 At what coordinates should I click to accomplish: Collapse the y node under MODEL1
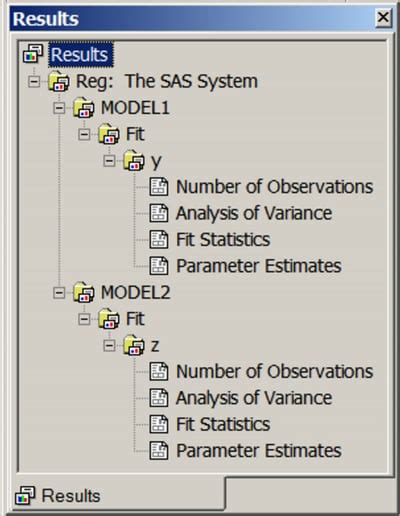[x=109, y=161]
